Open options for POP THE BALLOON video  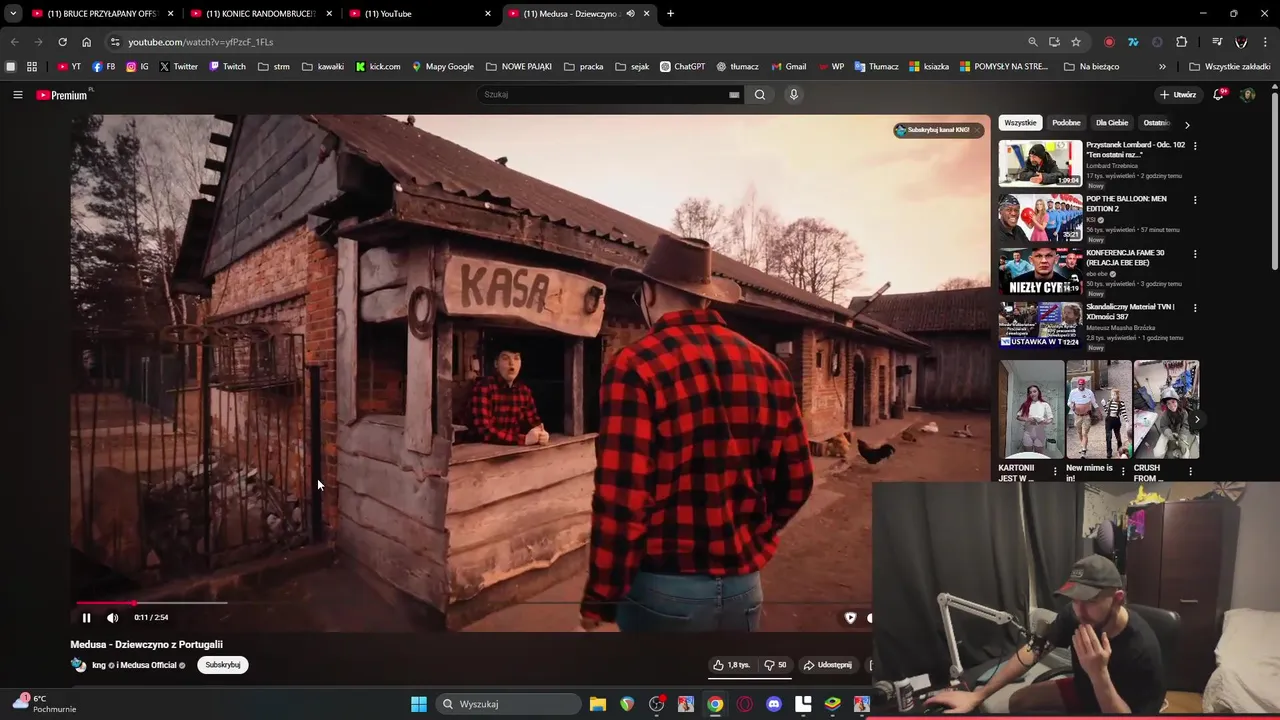point(1195,200)
